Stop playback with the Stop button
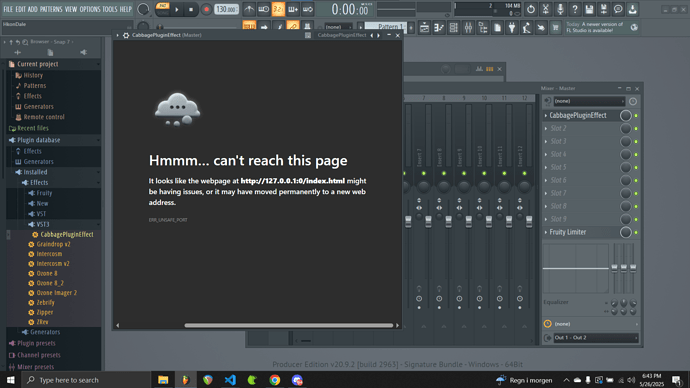Image resolution: width=690 pixels, height=388 pixels. pyautogui.click(x=191, y=9)
